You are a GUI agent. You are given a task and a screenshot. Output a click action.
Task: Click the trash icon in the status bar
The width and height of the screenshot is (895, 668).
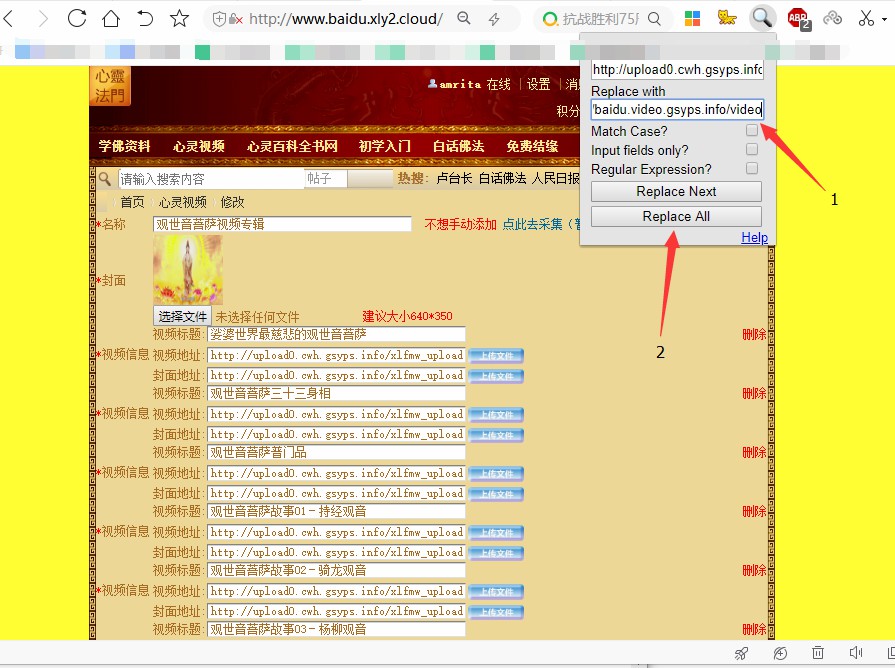coord(818,653)
